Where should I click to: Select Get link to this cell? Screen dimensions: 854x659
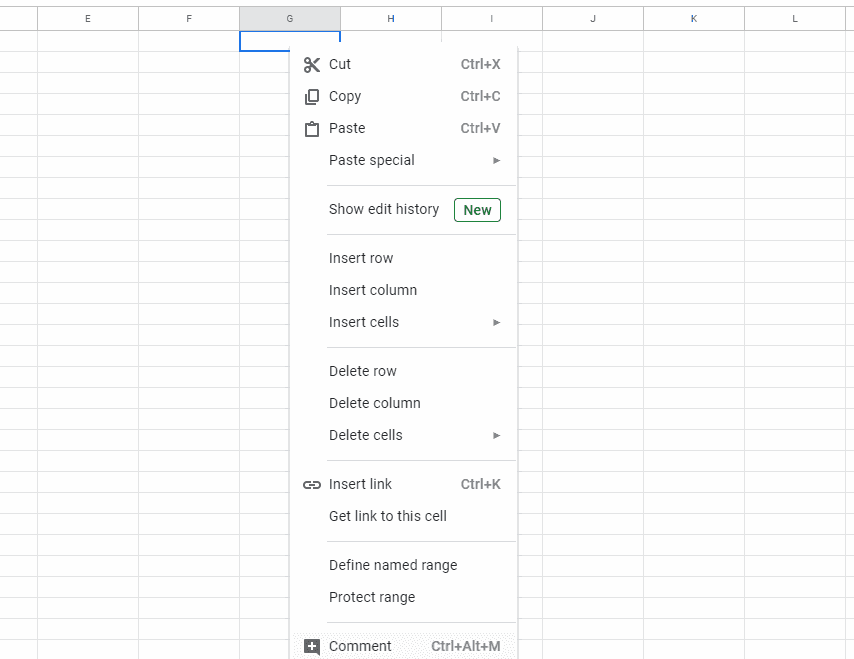pos(388,516)
